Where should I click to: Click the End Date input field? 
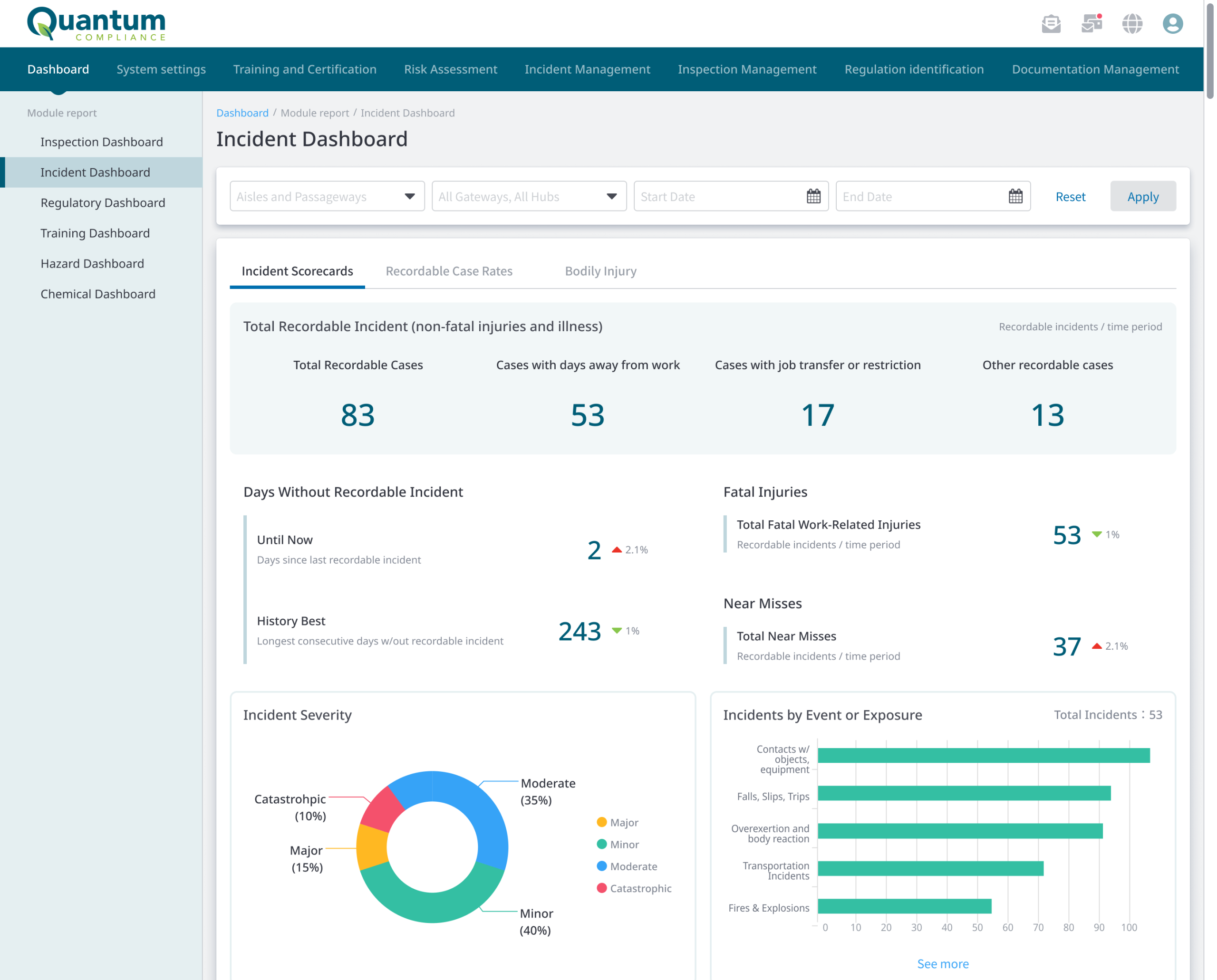pyautogui.click(x=933, y=196)
